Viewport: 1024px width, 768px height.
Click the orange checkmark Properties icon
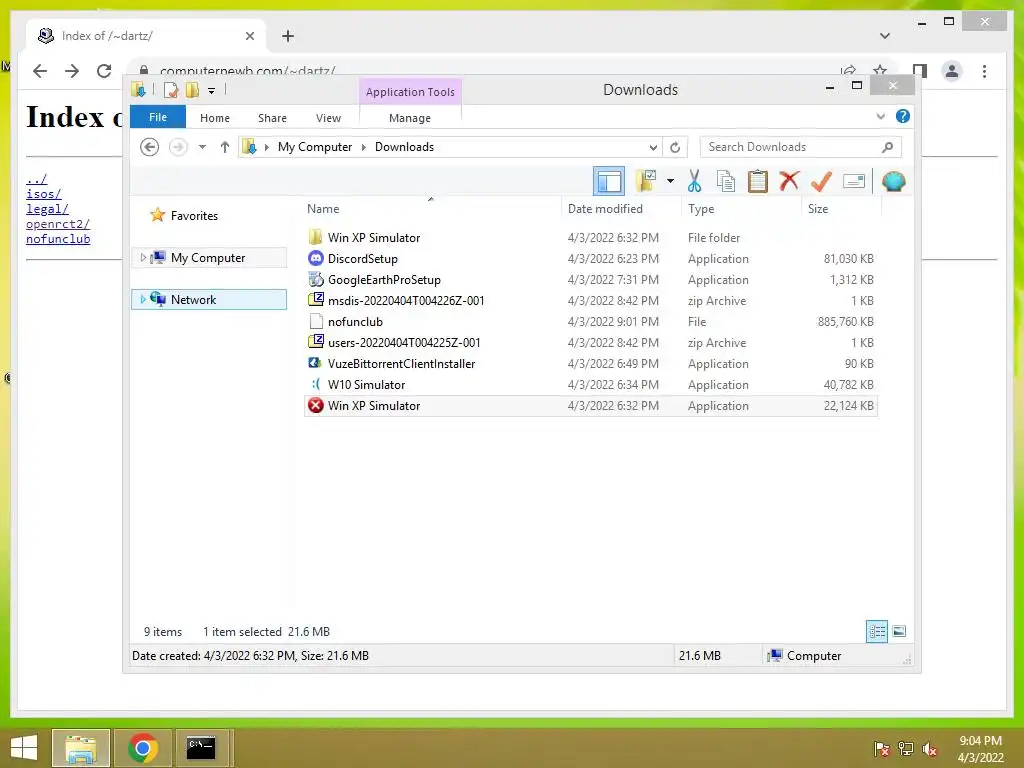coord(821,181)
